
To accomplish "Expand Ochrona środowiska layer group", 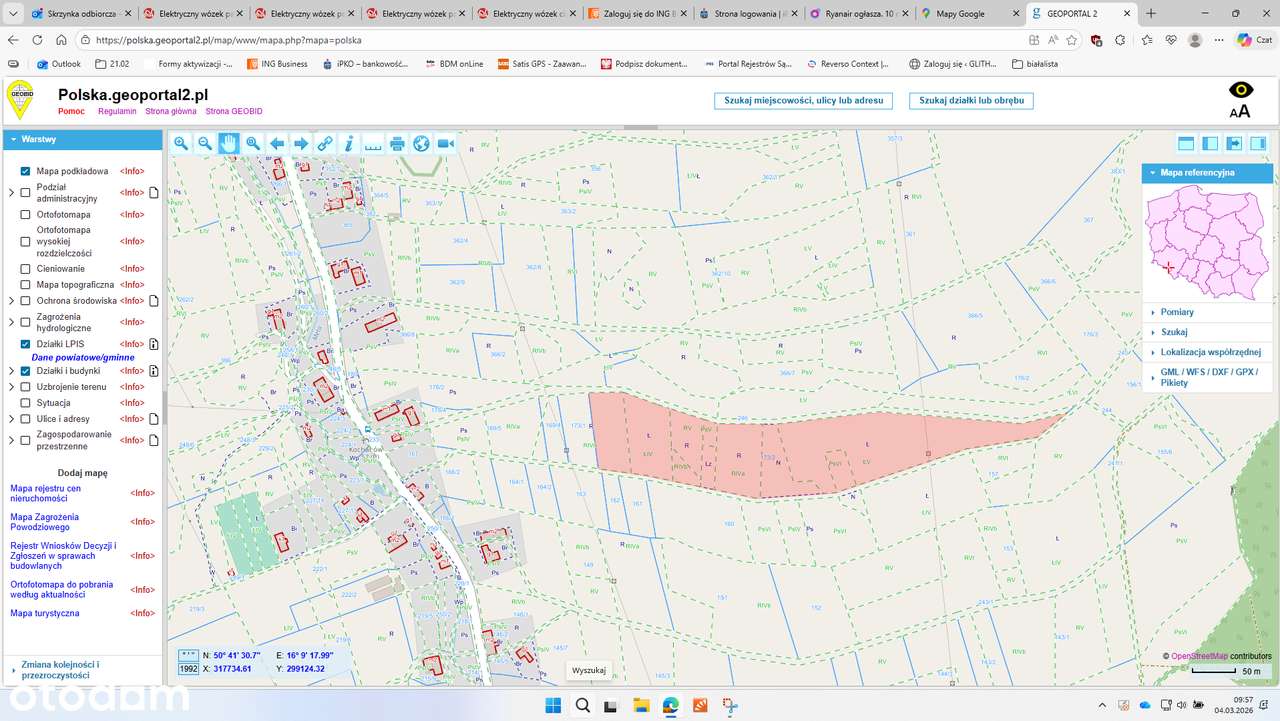I will 12,300.
